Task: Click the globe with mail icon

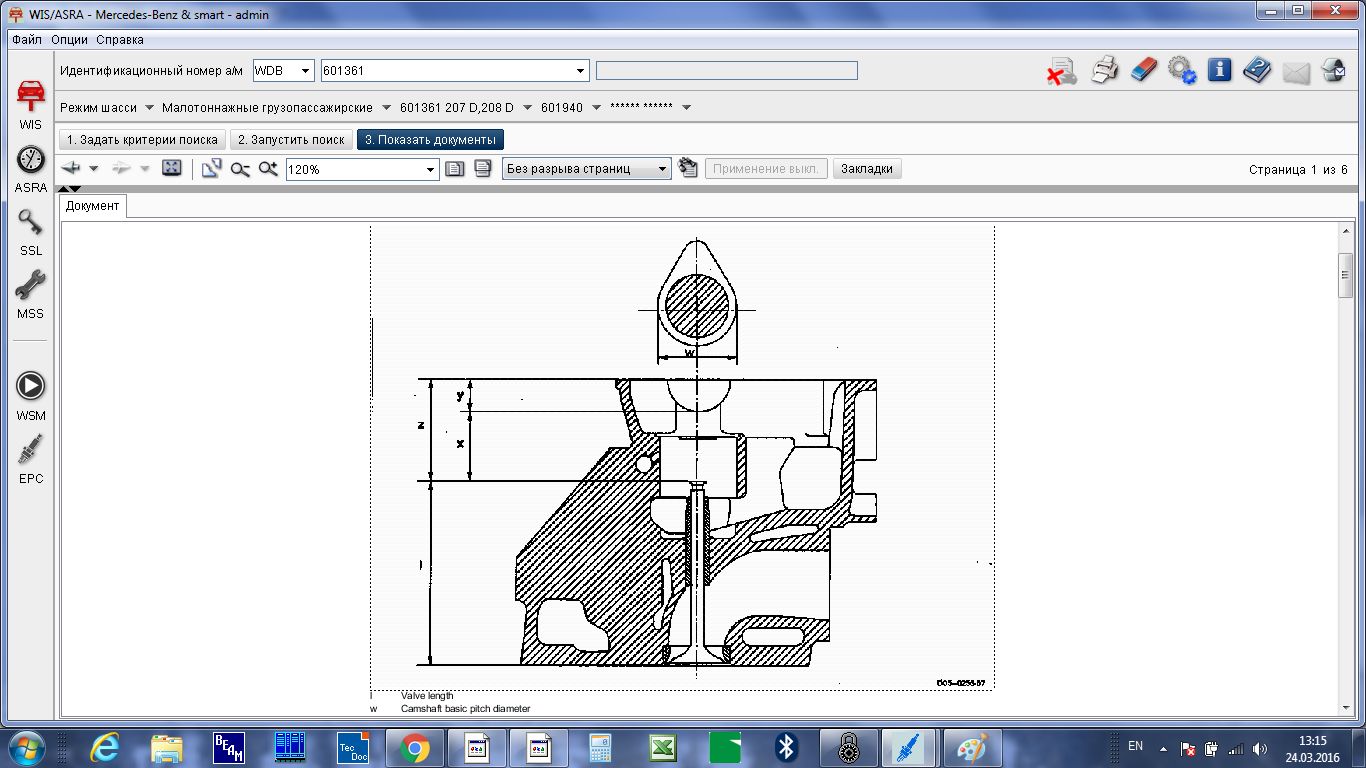Action: pos(1334,71)
